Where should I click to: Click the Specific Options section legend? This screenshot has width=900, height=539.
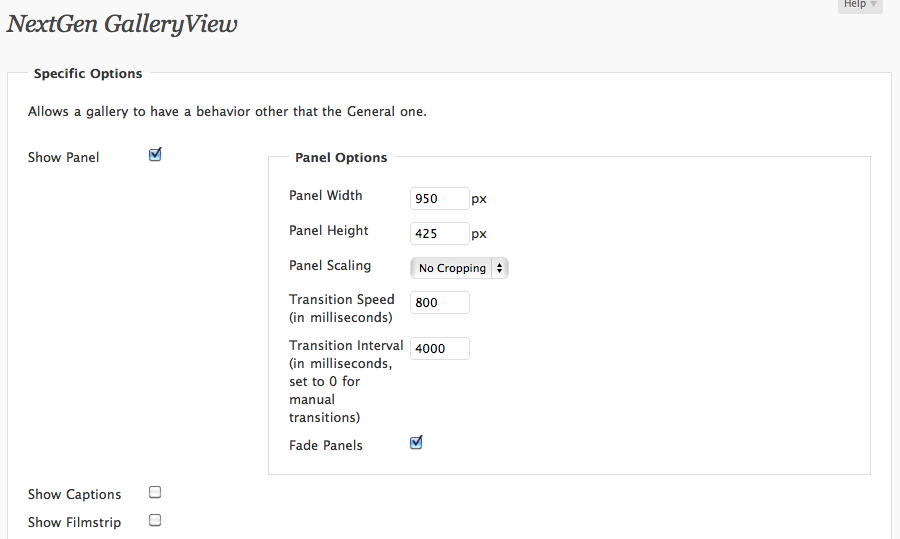(x=88, y=73)
